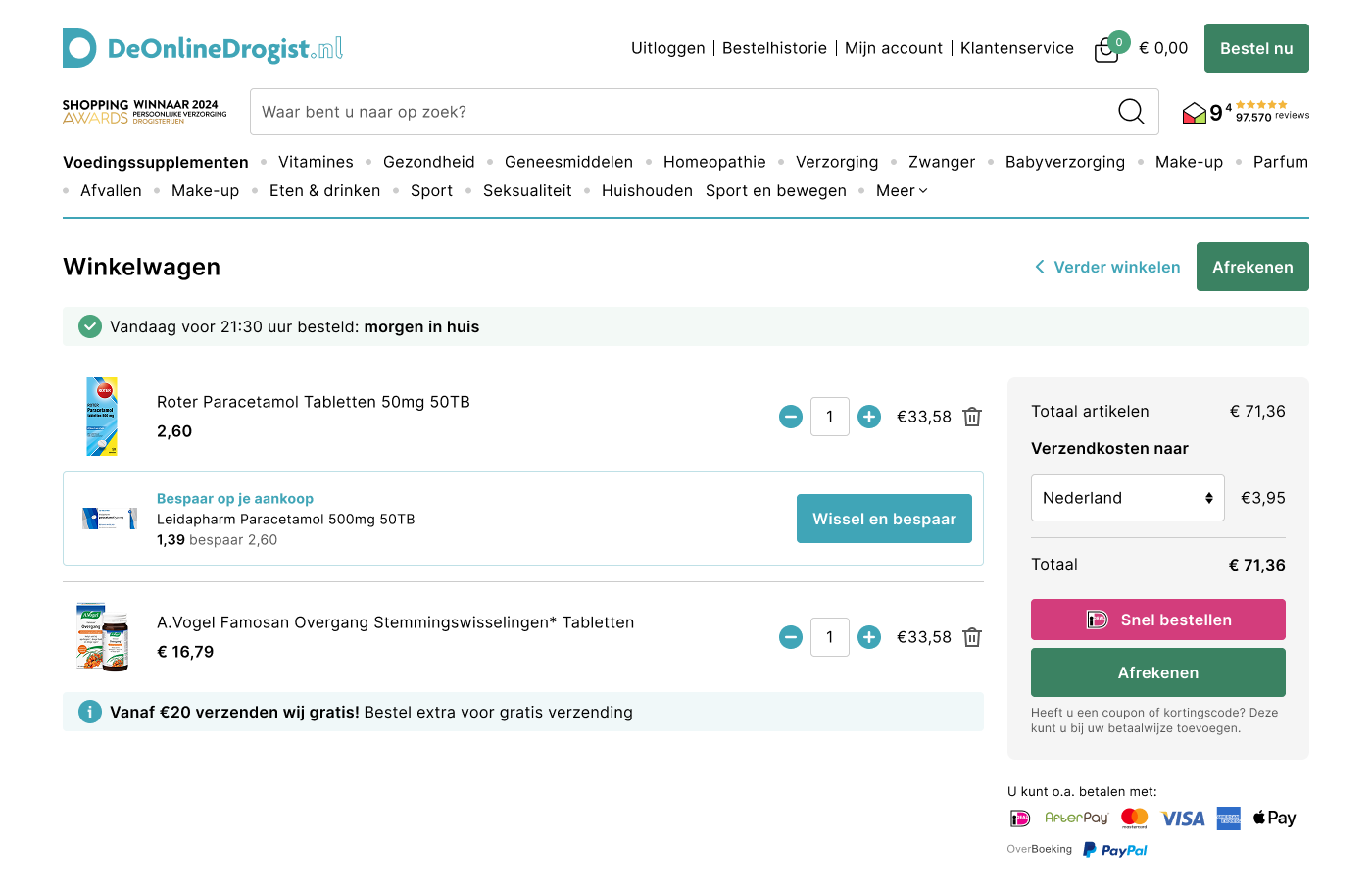
Task: Click the Apple Pay payment logo
Action: [x=1274, y=818]
